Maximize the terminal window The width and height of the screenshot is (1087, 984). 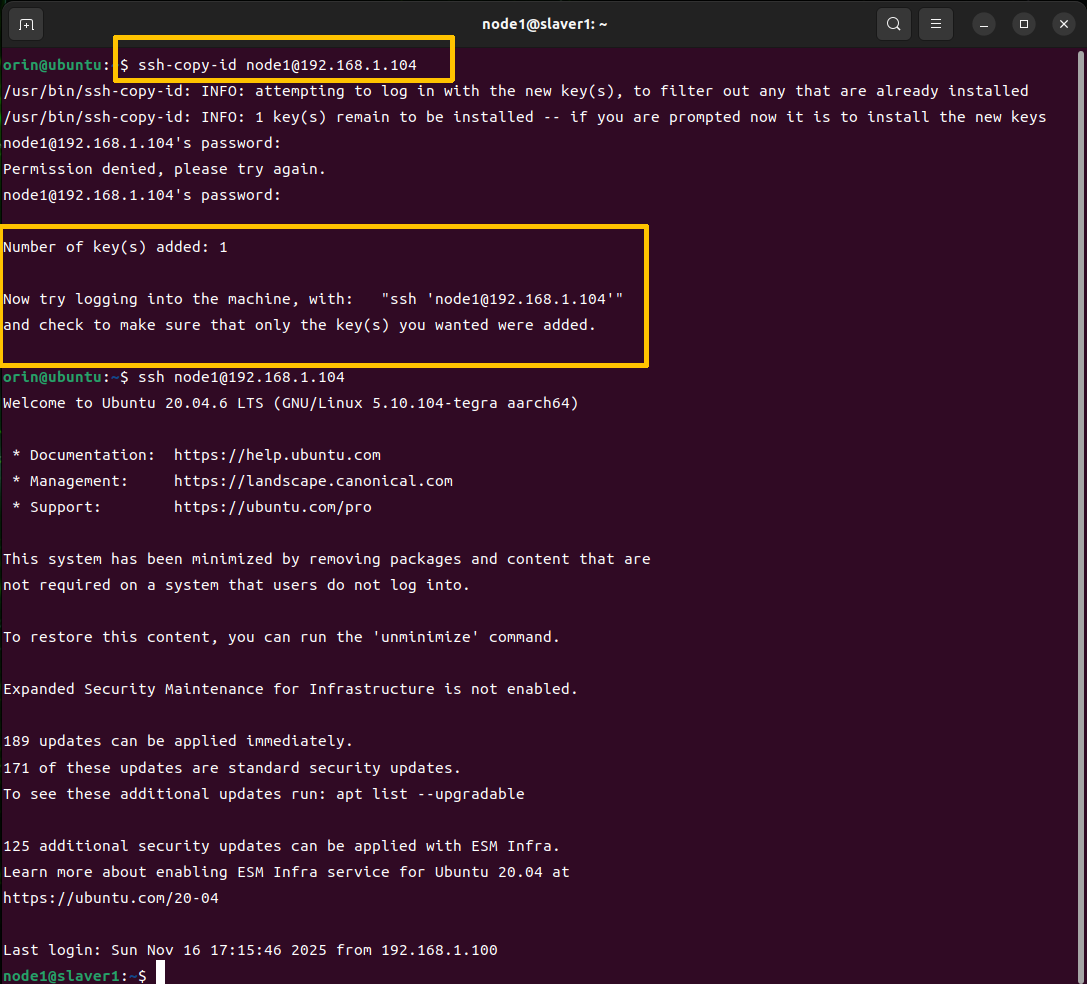click(1023, 24)
